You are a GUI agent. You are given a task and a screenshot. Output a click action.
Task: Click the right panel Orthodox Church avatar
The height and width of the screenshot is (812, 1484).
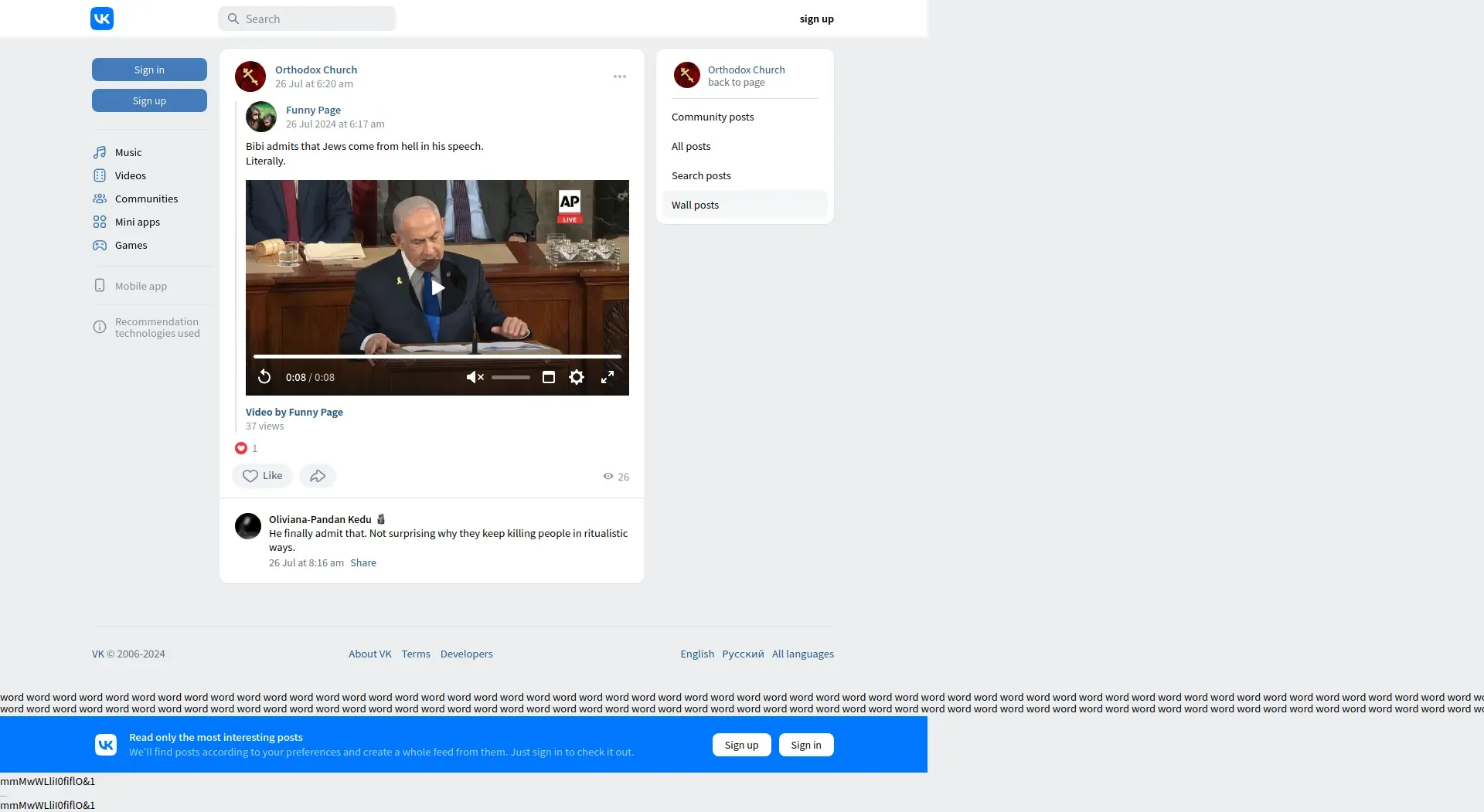pyautogui.click(x=687, y=75)
